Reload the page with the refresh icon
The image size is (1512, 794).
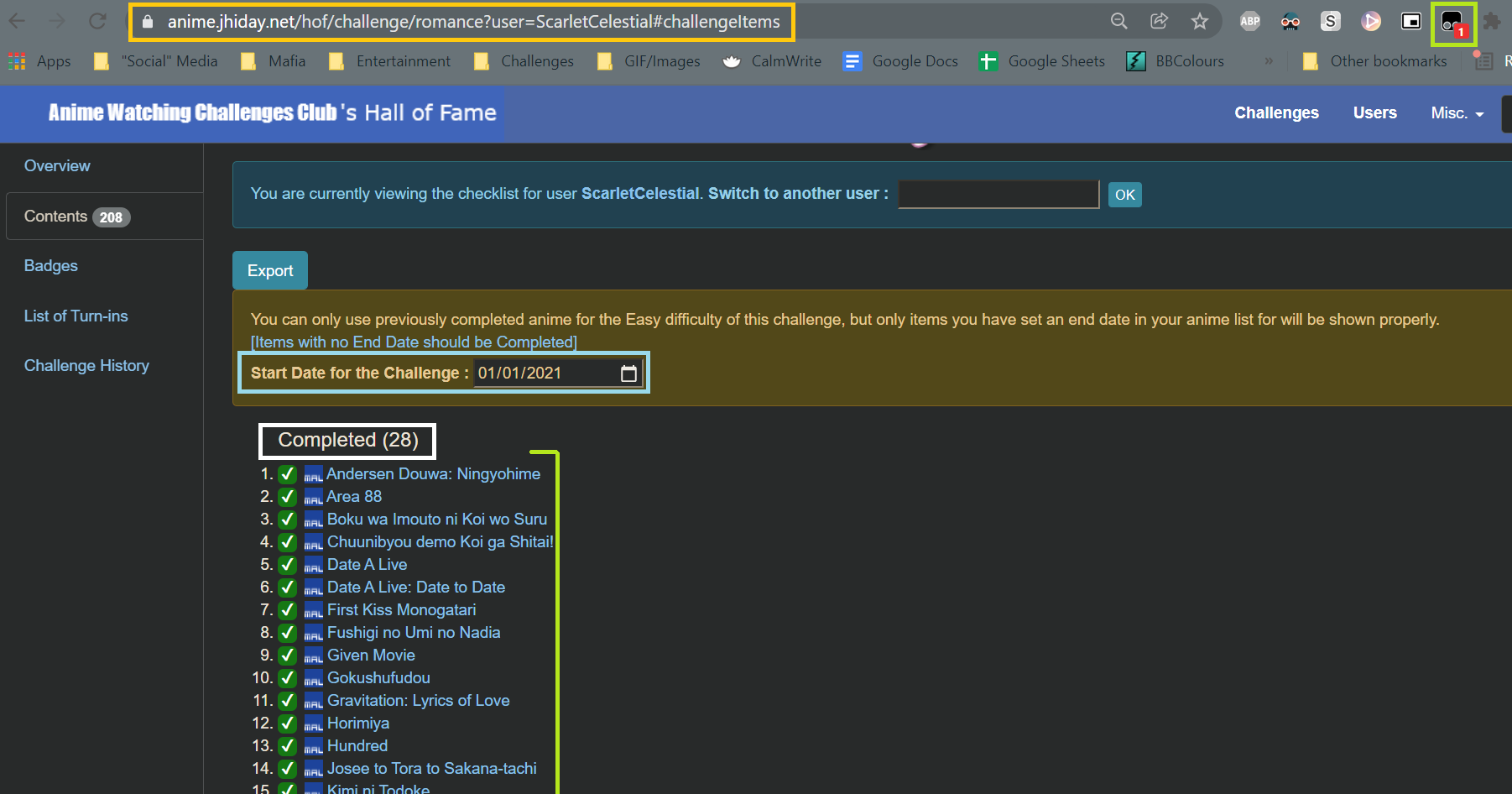(x=97, y=21)
